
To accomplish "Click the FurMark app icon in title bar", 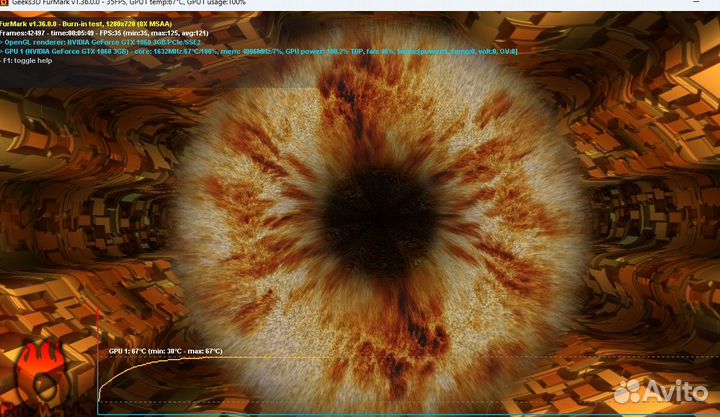I will point(4,4).
